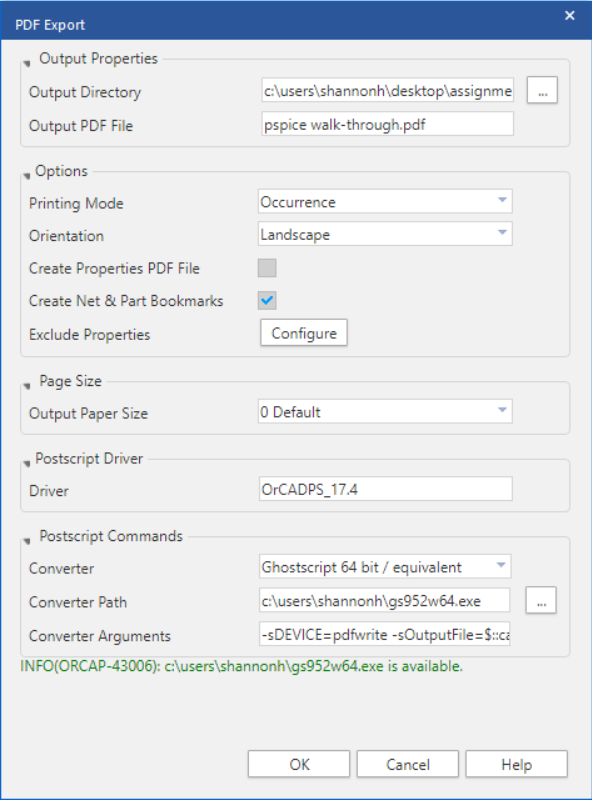Collapse the Page Size section
The width and height of the screenshot is (592, 800).
[27, 386]
